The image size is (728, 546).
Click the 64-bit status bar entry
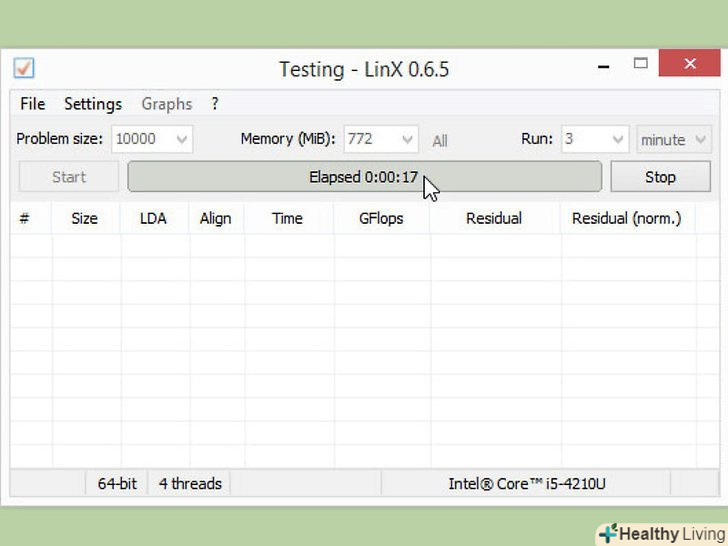point(117,484)
